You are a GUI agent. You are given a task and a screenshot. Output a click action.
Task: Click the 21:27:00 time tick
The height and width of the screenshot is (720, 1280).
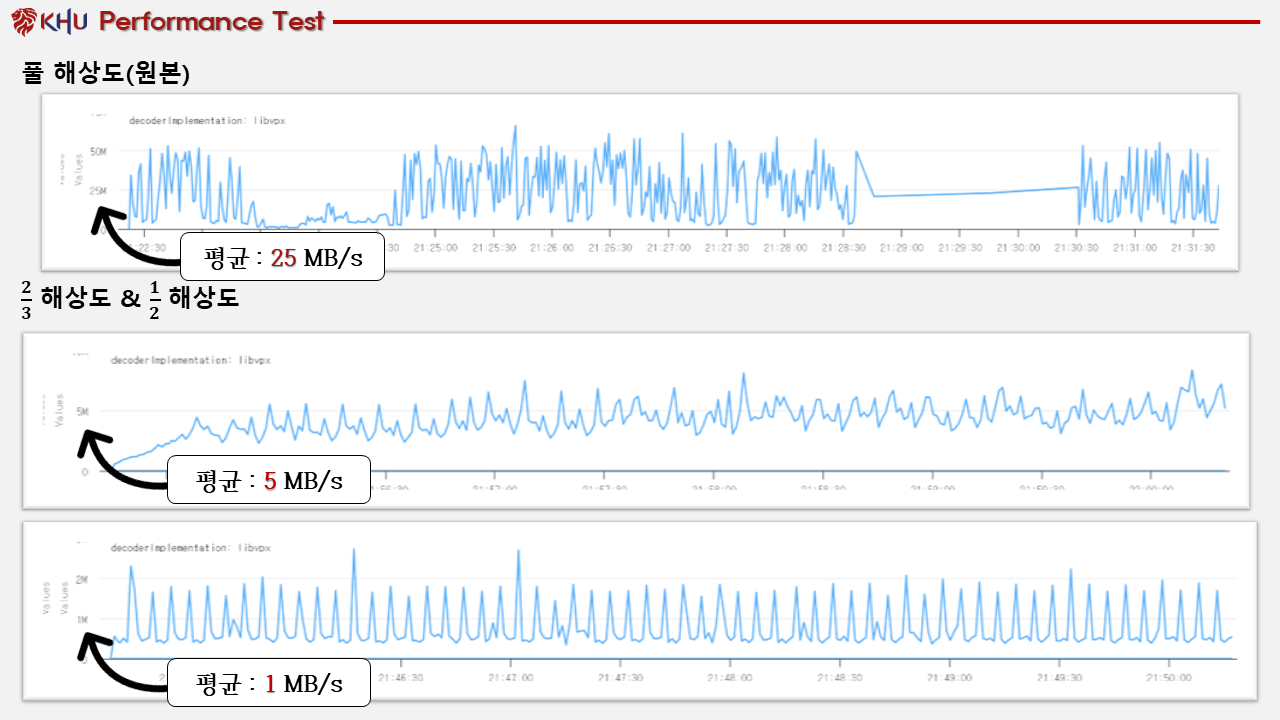(x=670, y=247)
